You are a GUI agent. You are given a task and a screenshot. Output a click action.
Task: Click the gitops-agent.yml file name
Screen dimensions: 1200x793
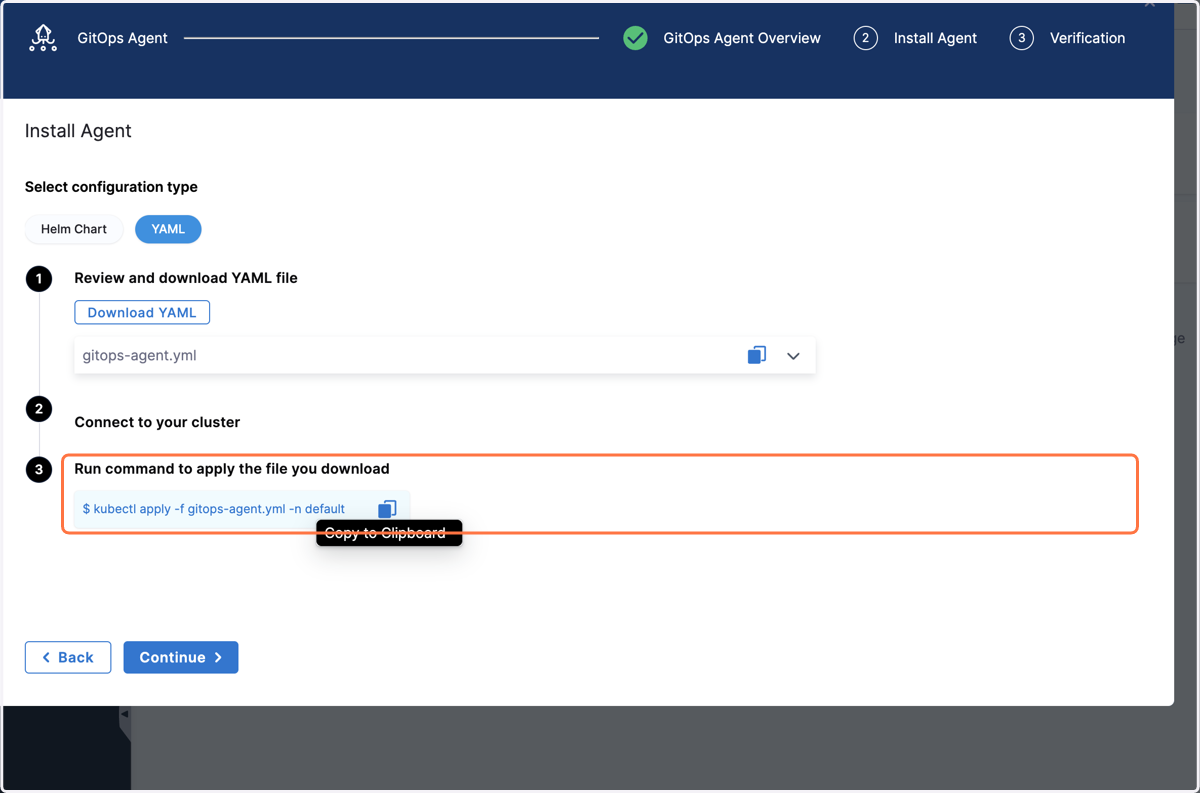(139, 355)
